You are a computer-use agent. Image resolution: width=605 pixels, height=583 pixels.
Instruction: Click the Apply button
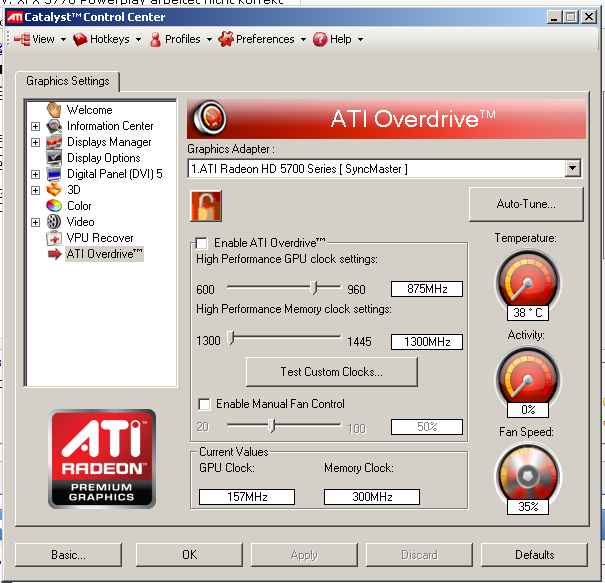304,555
